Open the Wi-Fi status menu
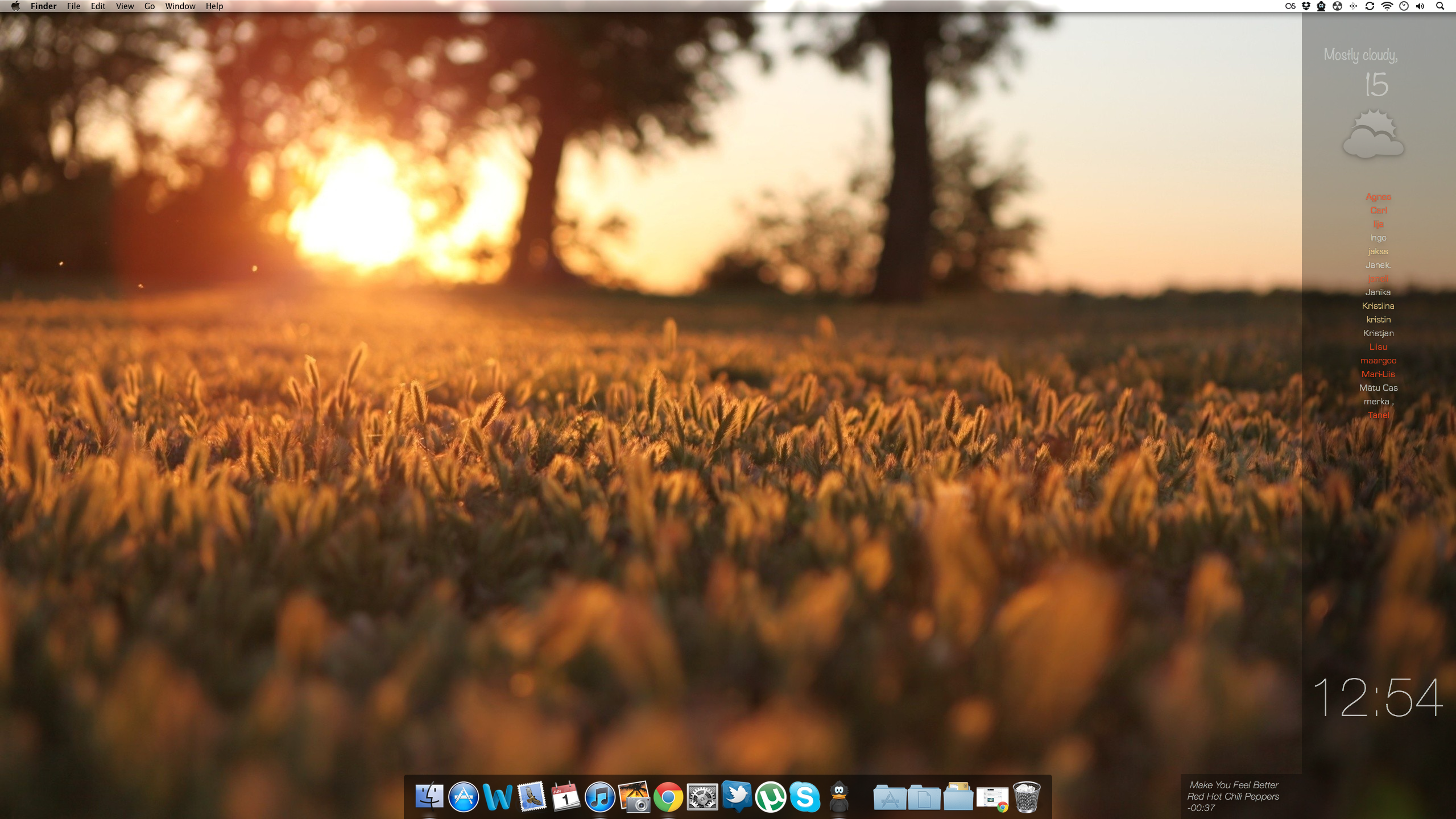 [1387, 6]
